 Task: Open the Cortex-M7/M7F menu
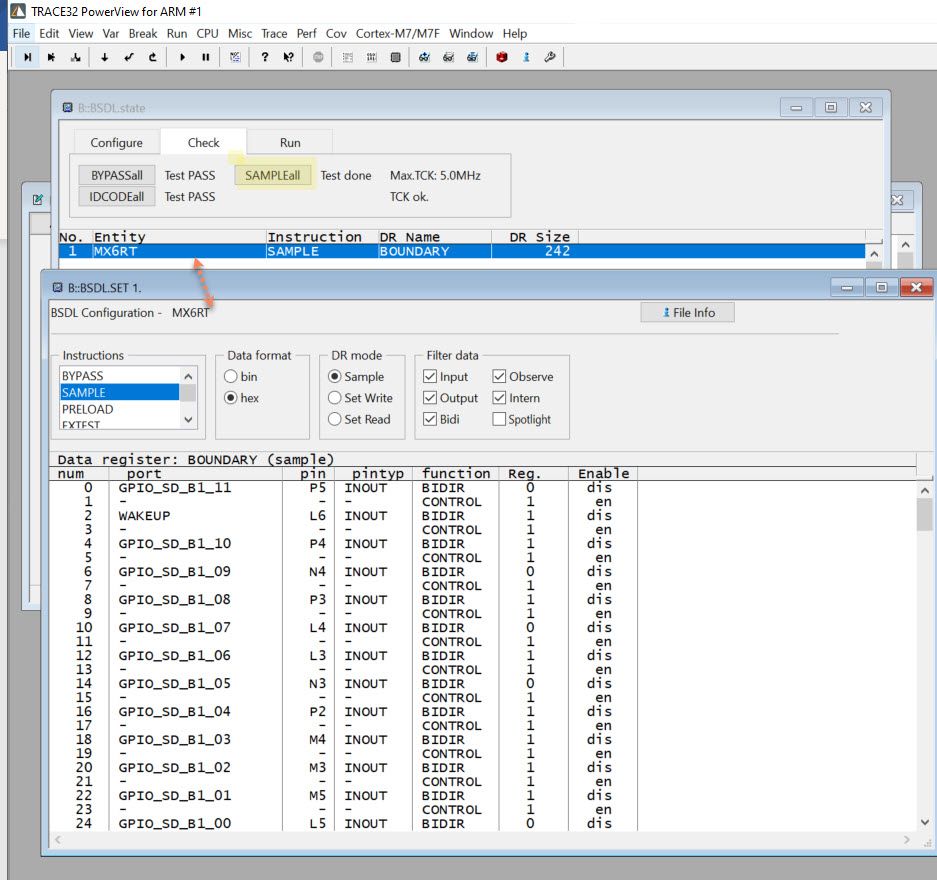click(x=397, y=33)
